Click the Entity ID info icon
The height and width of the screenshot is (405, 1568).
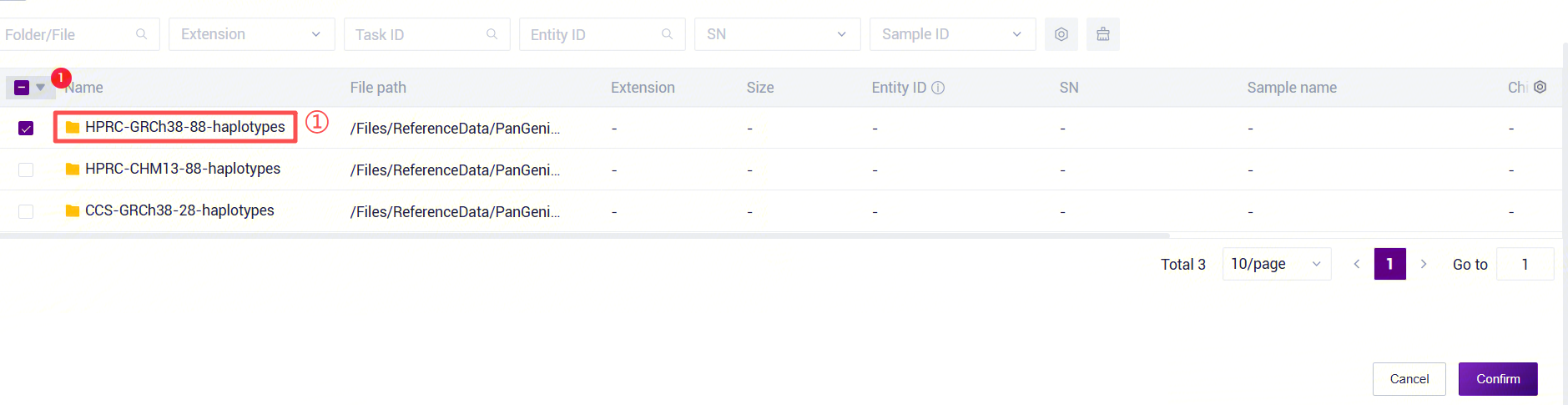tap(938, 88)
